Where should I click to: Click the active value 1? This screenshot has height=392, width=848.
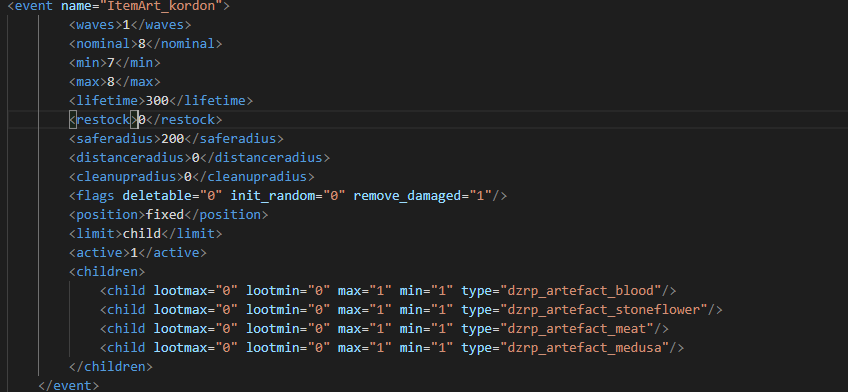point(134,253)
